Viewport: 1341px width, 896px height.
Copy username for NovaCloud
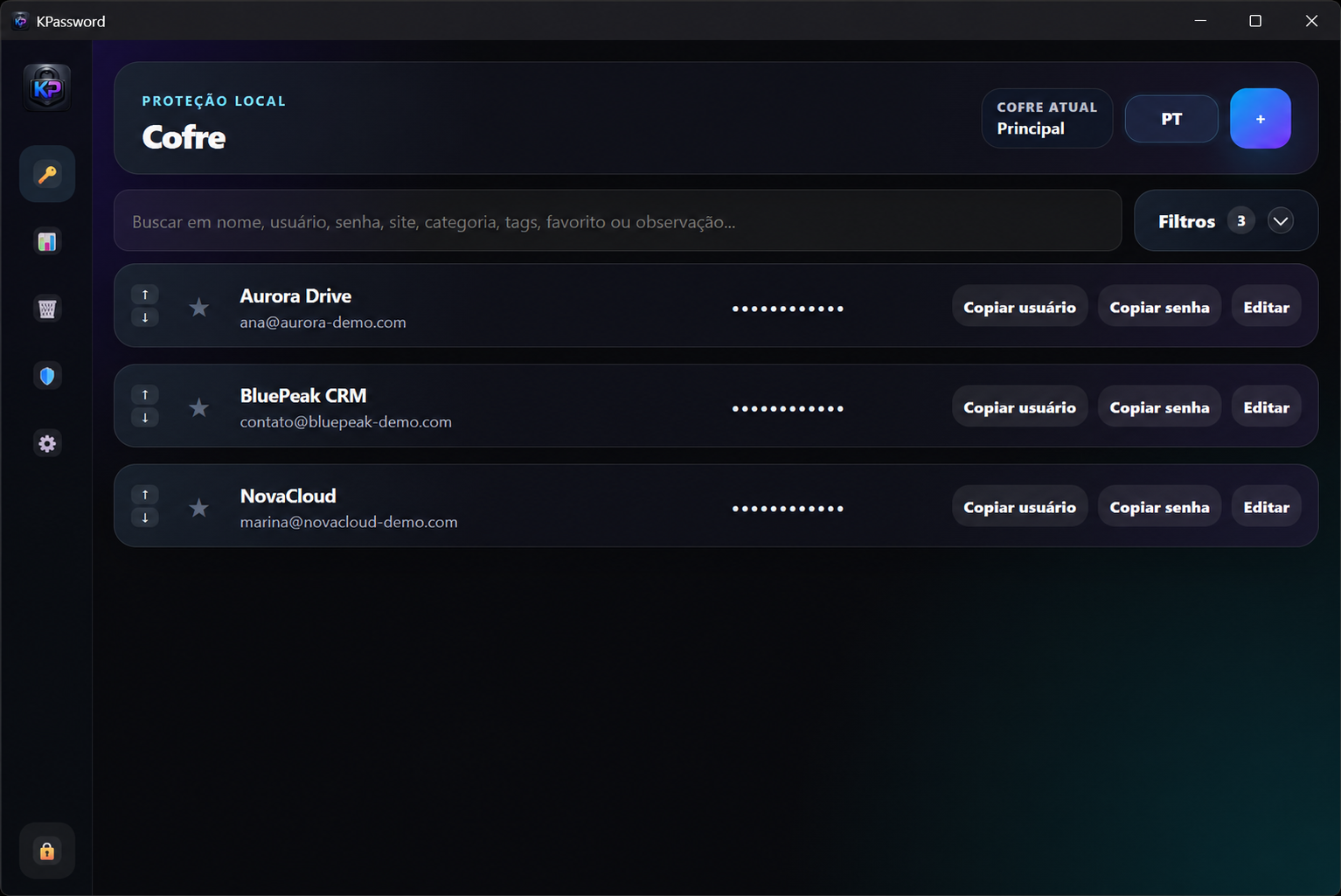click(x=1019, y=507)
